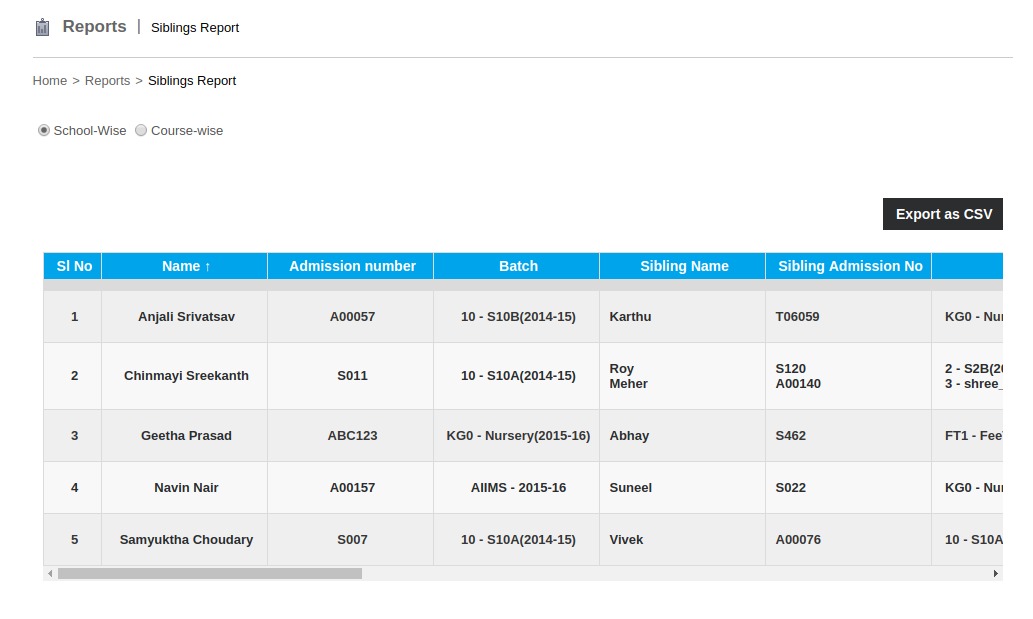Click the Sibling Admission No column header

click(850, 266)
